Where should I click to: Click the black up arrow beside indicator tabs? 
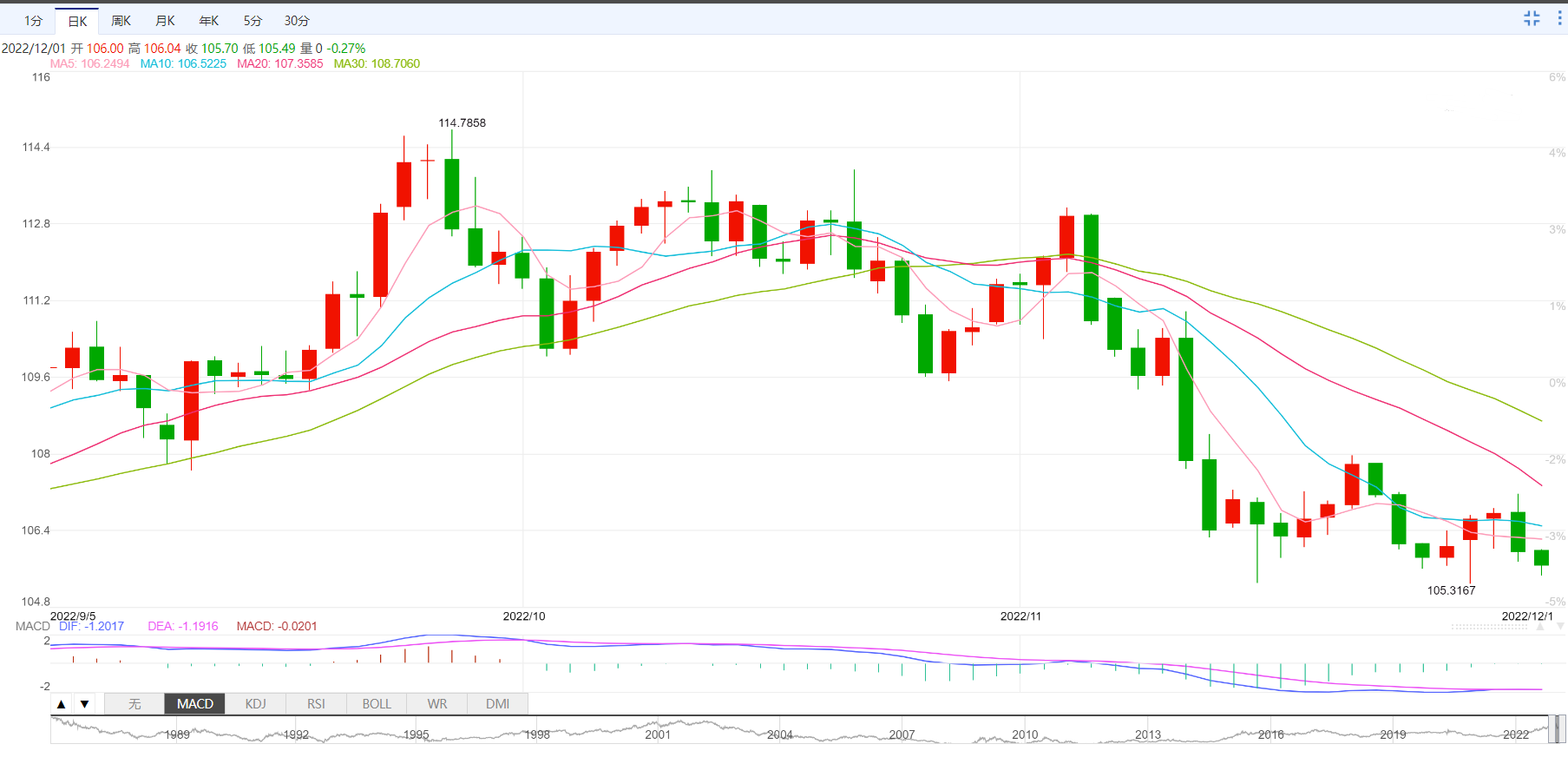62,704
